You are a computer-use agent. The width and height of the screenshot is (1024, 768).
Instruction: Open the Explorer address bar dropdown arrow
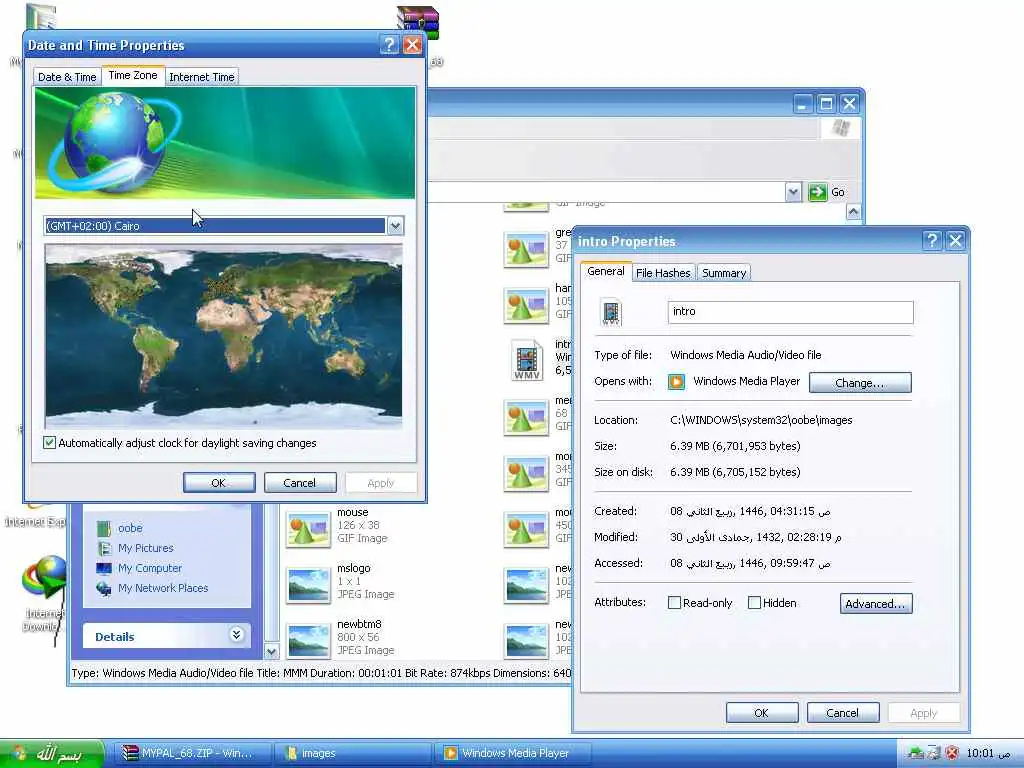793,192
